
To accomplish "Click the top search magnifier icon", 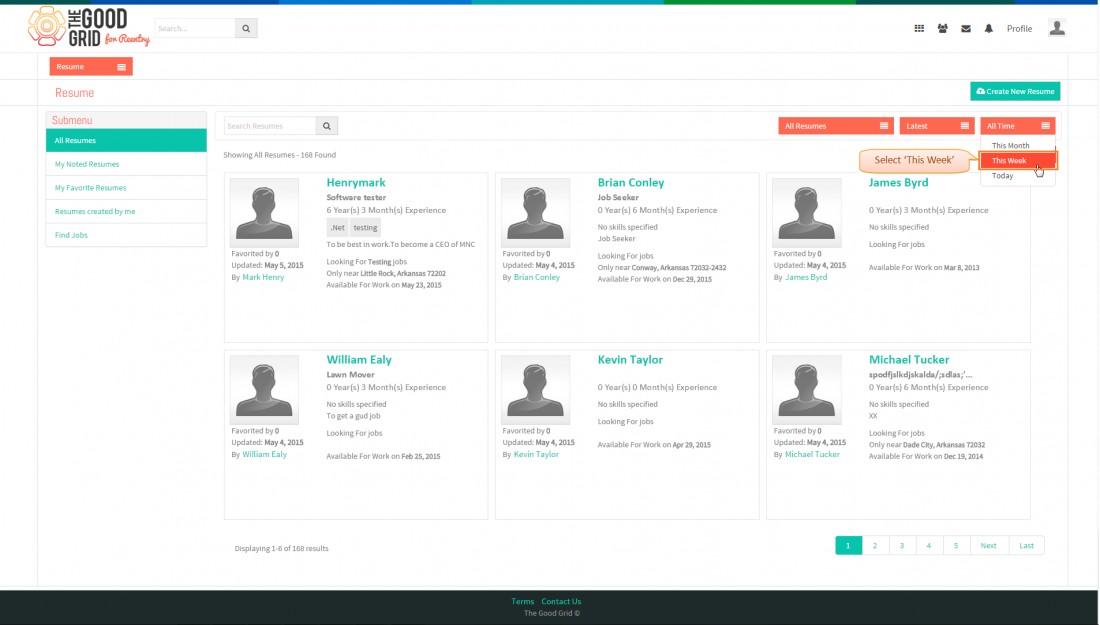I will tap(246, 29).
